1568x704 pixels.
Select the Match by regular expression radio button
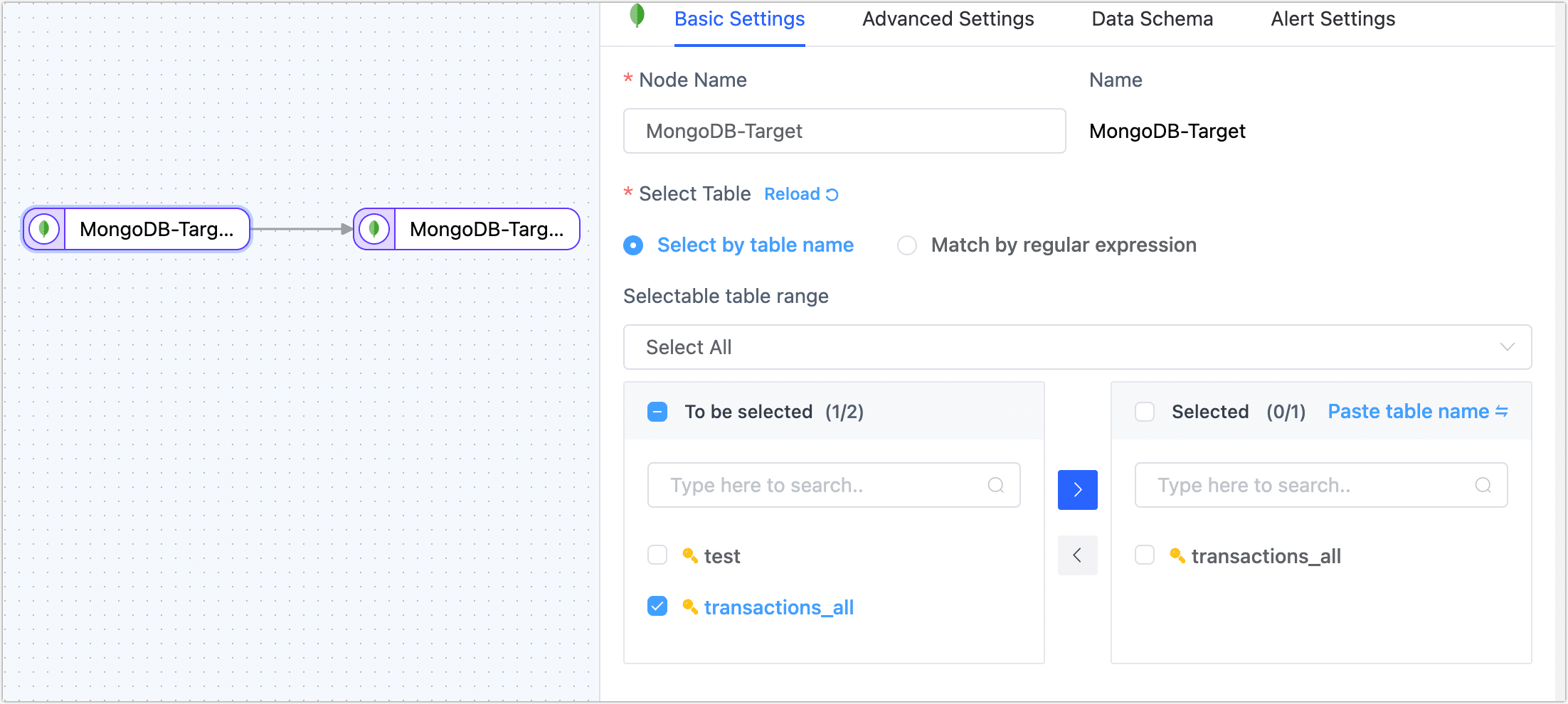[907, 245]
